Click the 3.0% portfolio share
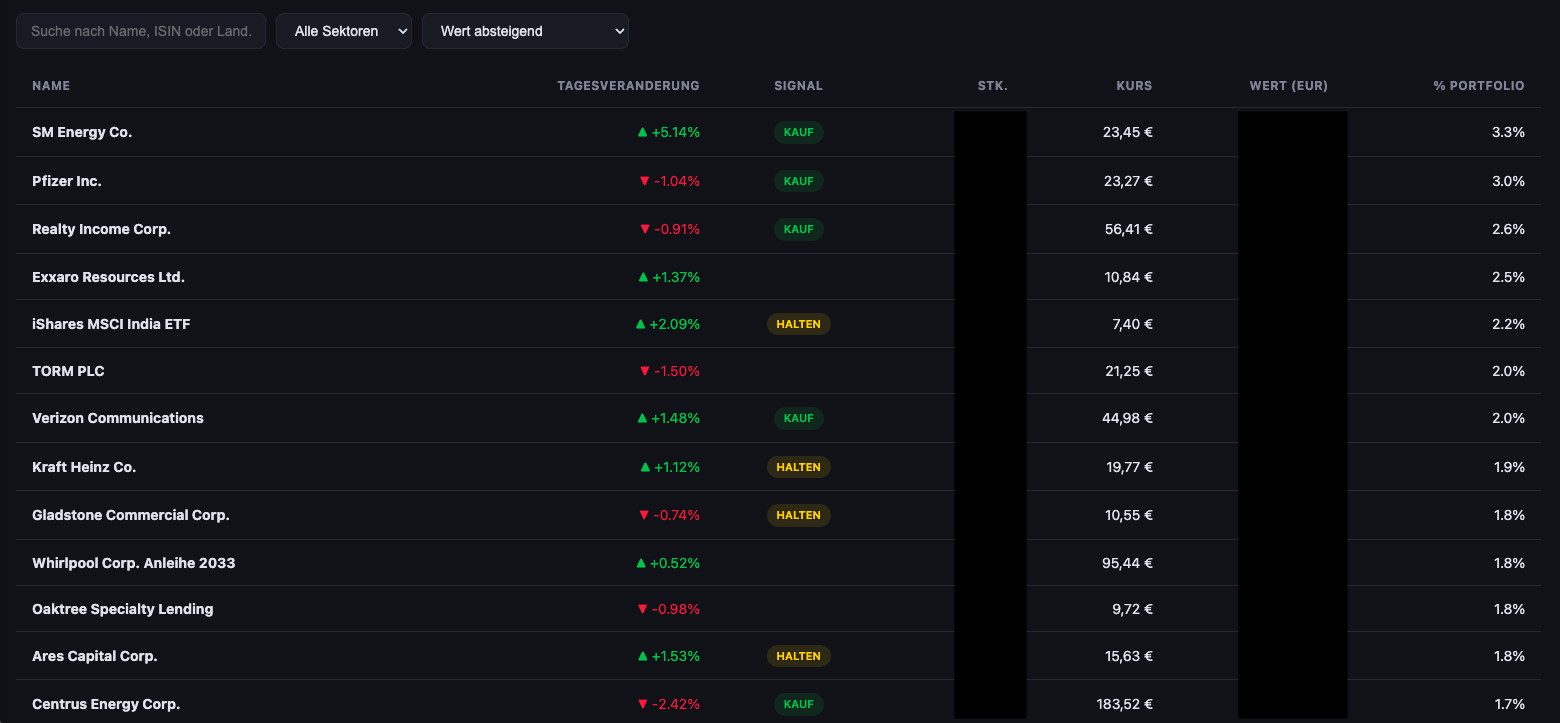1560x723 pixels. pyautogui.click(x=1508, y=181)
